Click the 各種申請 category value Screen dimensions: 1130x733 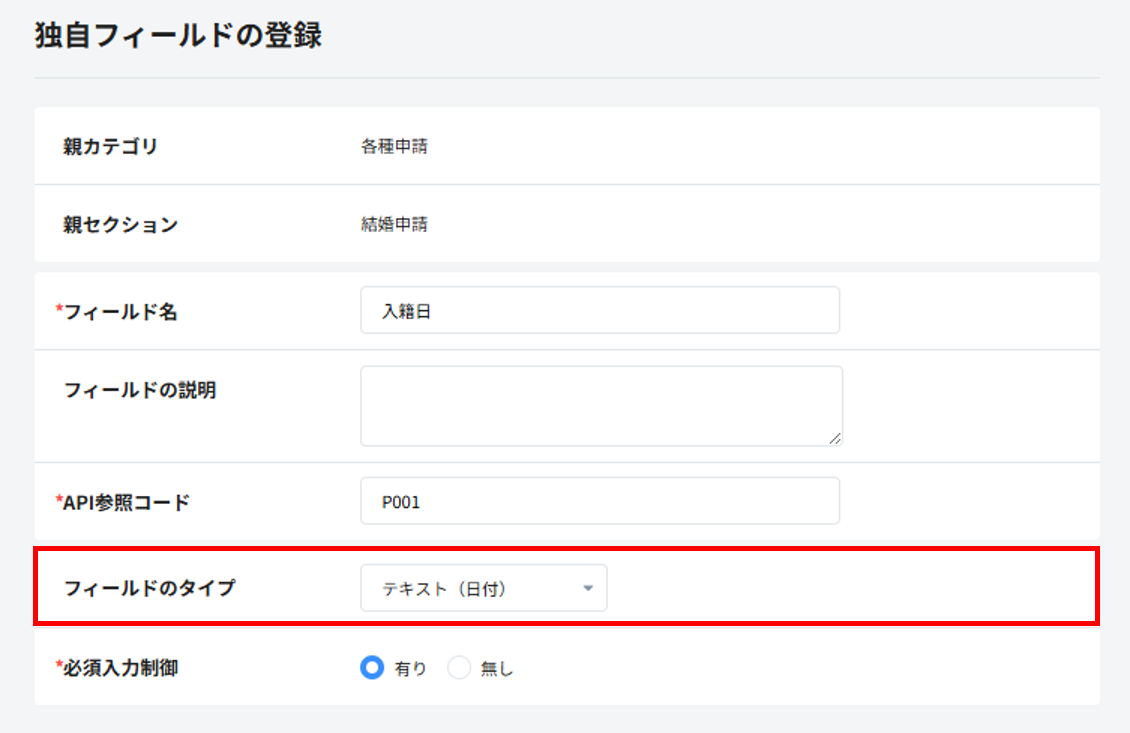pyautogui.click(x=394, y=147)
